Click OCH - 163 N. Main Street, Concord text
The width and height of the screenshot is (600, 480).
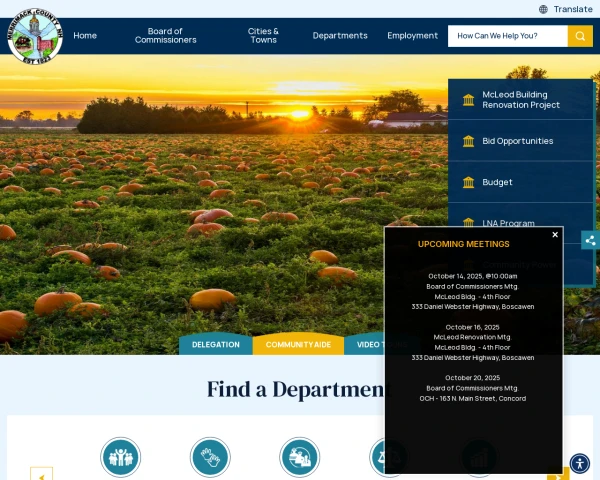pyautogui.click(x=473, y=398)
